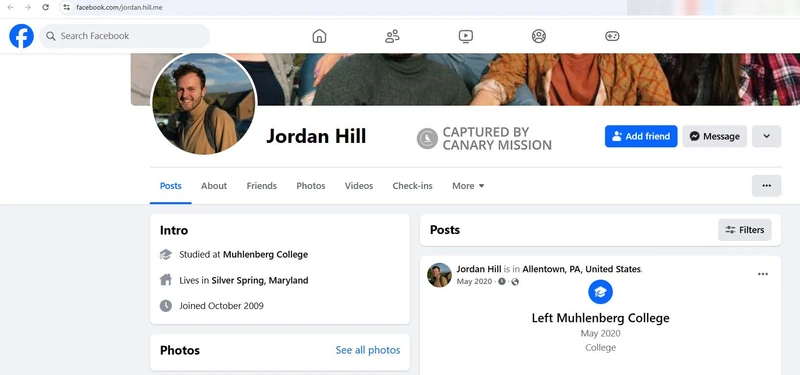The image size is (800, 375).
Task: Open the Gaming controller icon
Action: coord(612,36)
